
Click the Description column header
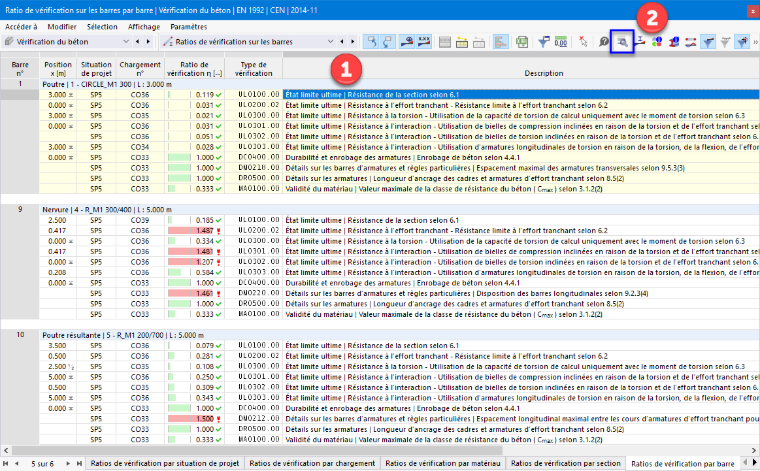tap(543, 73)
